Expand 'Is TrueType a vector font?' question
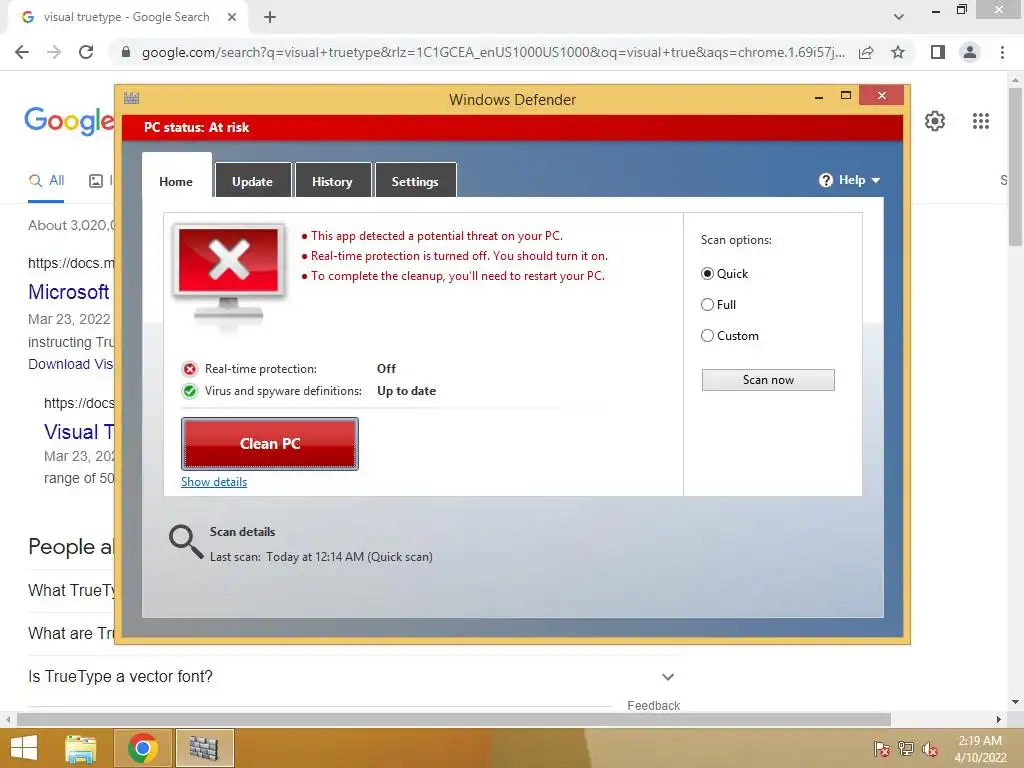Screen dimensions: 1024x768 pyautogui.click(x=667, y=677)
